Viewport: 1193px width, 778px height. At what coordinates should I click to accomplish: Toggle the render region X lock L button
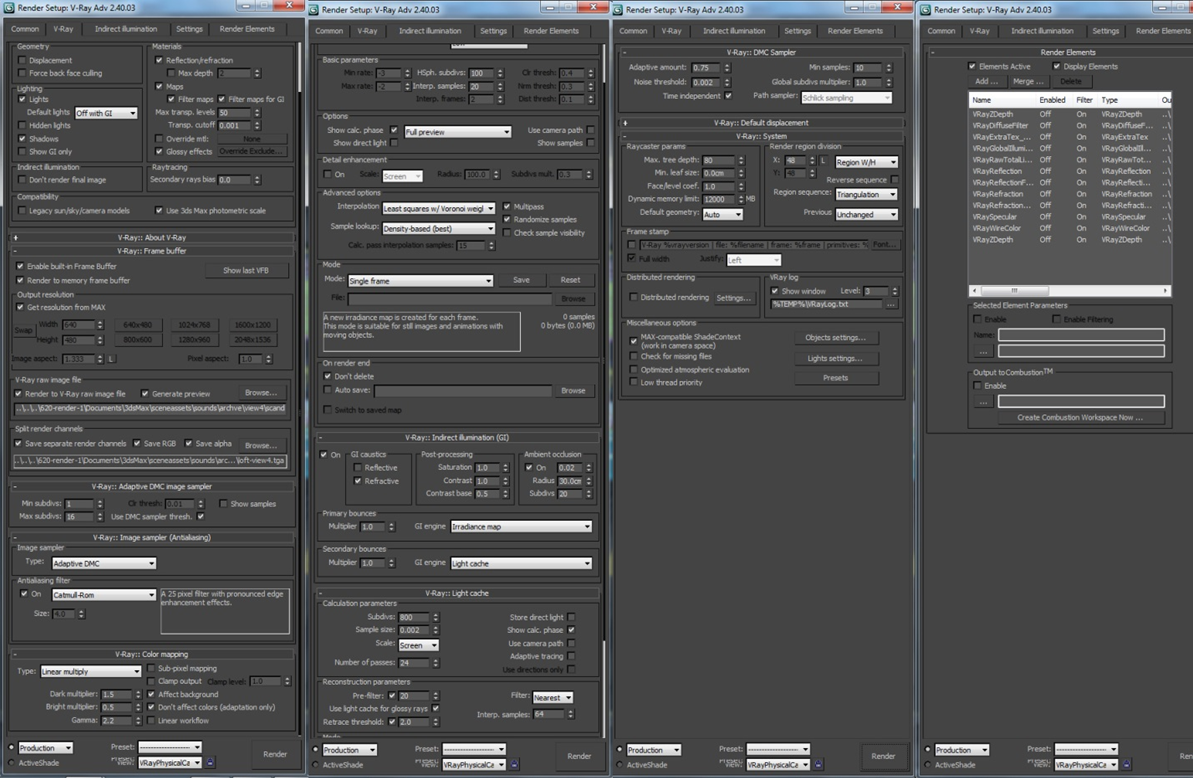pyautogui.click(x=823, y=161)
